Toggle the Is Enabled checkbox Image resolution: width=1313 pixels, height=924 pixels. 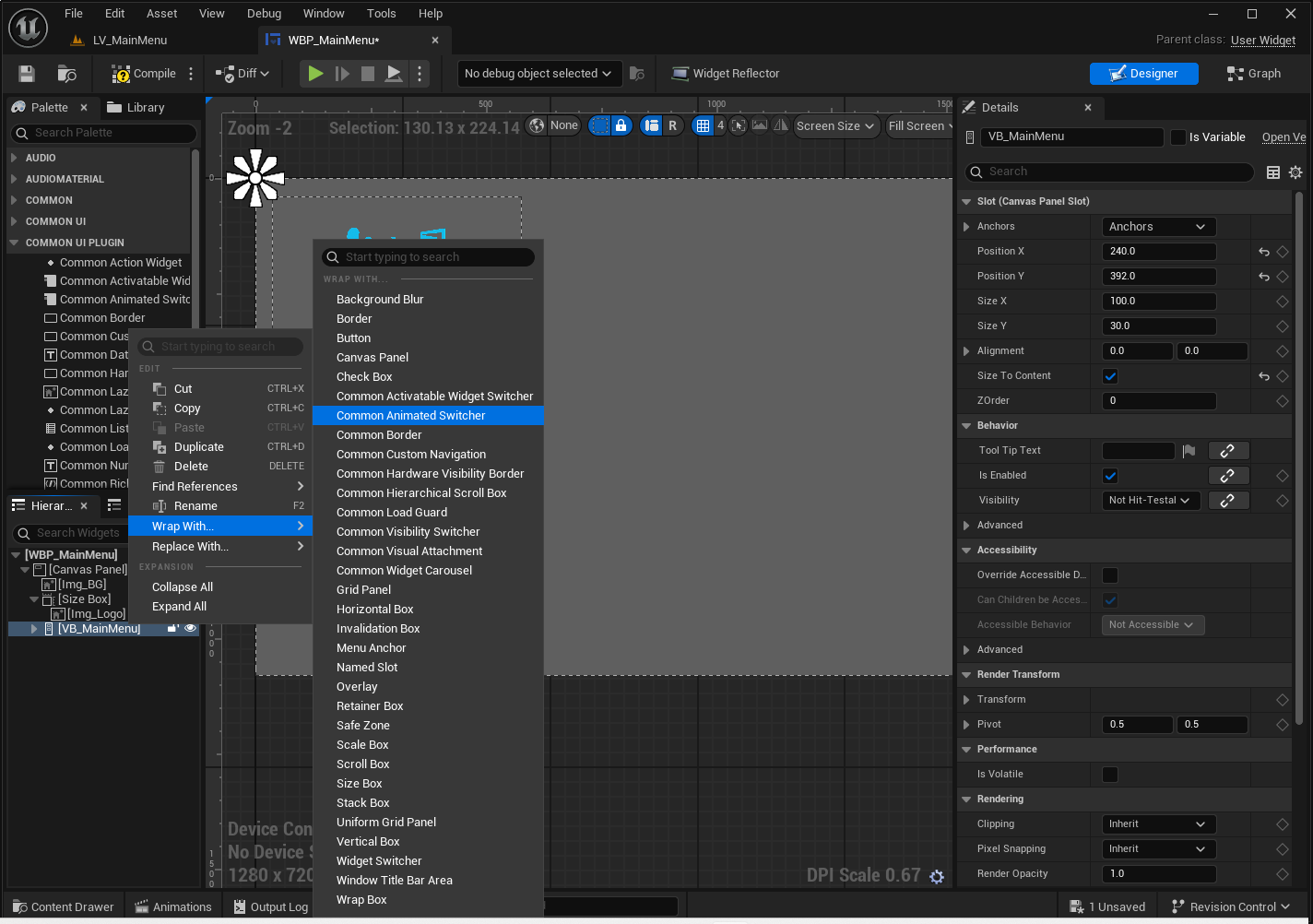(1110, 476)
